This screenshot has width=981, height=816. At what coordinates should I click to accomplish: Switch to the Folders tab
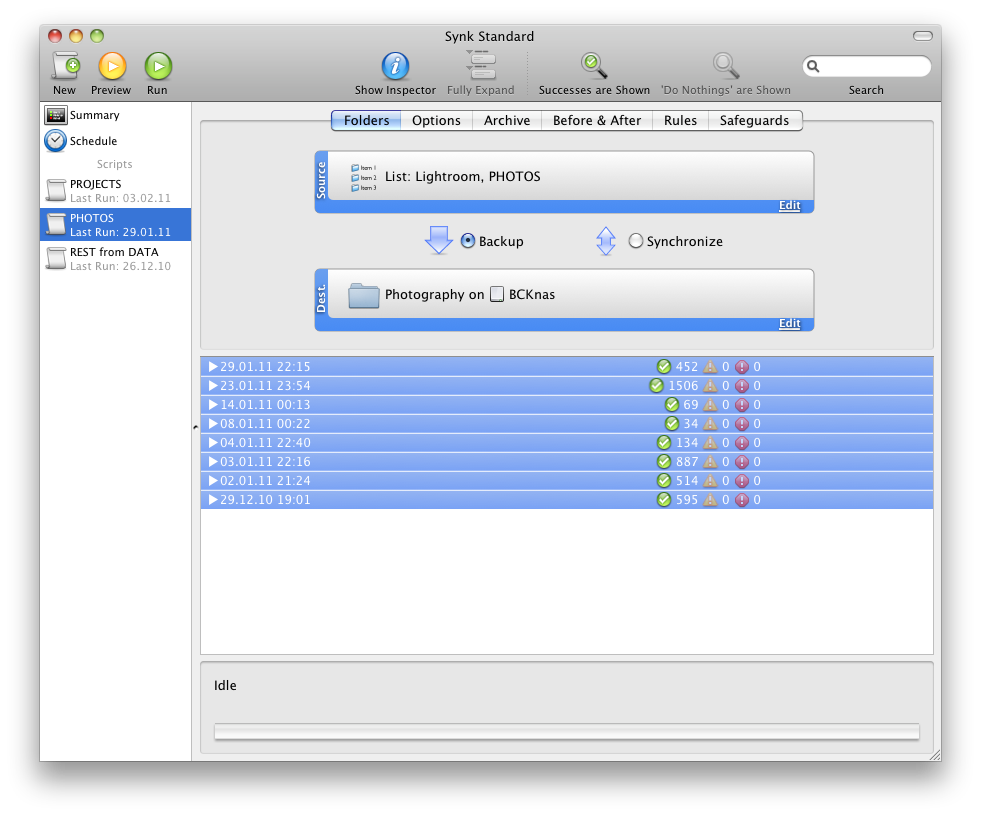click(366, 120)
